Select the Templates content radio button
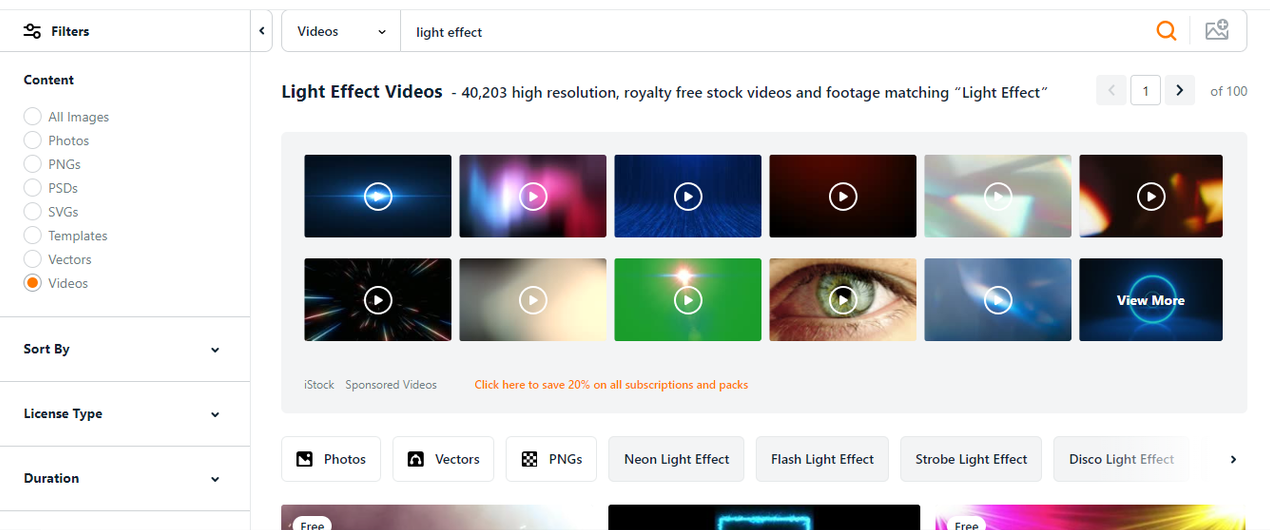 [32, 235]
